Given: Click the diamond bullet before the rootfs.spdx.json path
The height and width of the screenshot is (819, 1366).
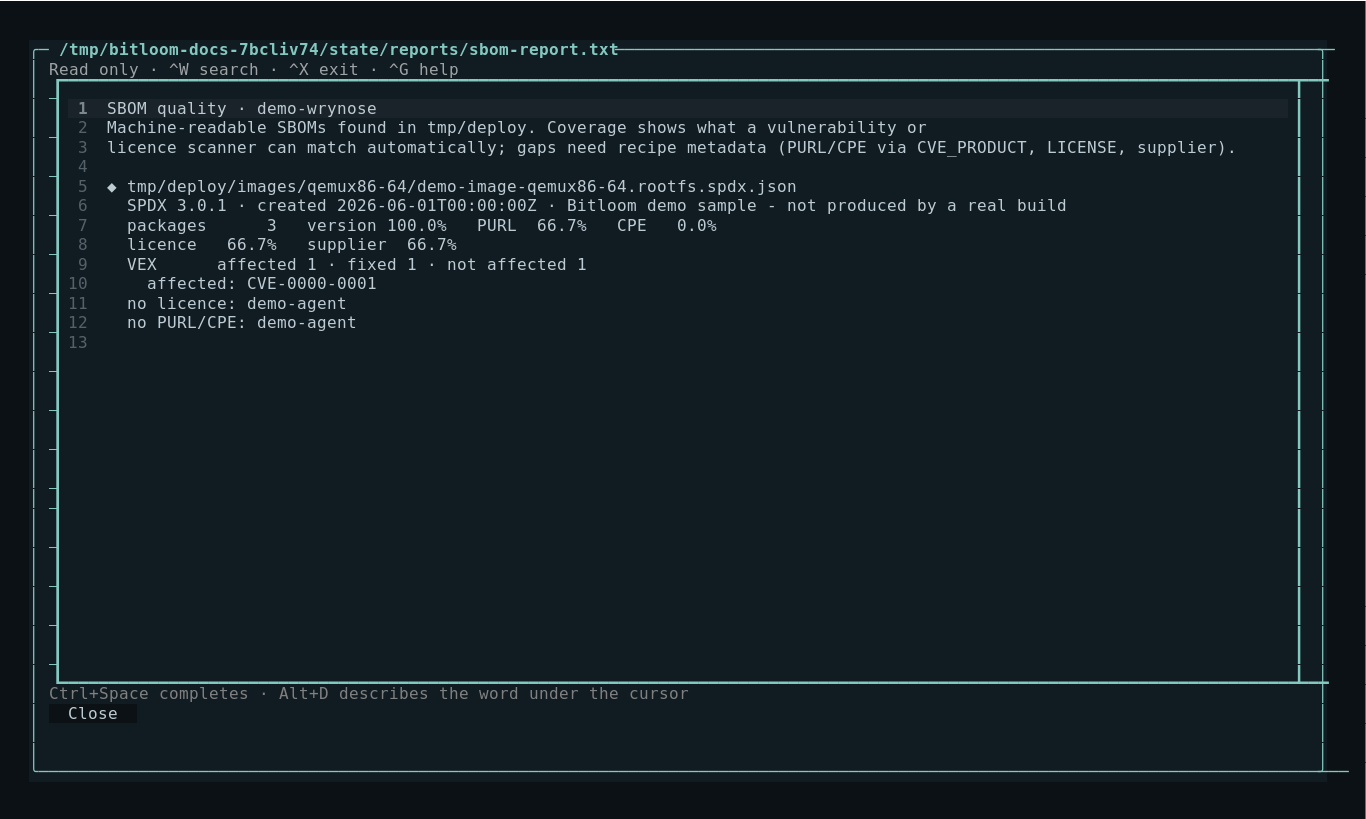Looking at the screenshot, I should tap(112, 186).
